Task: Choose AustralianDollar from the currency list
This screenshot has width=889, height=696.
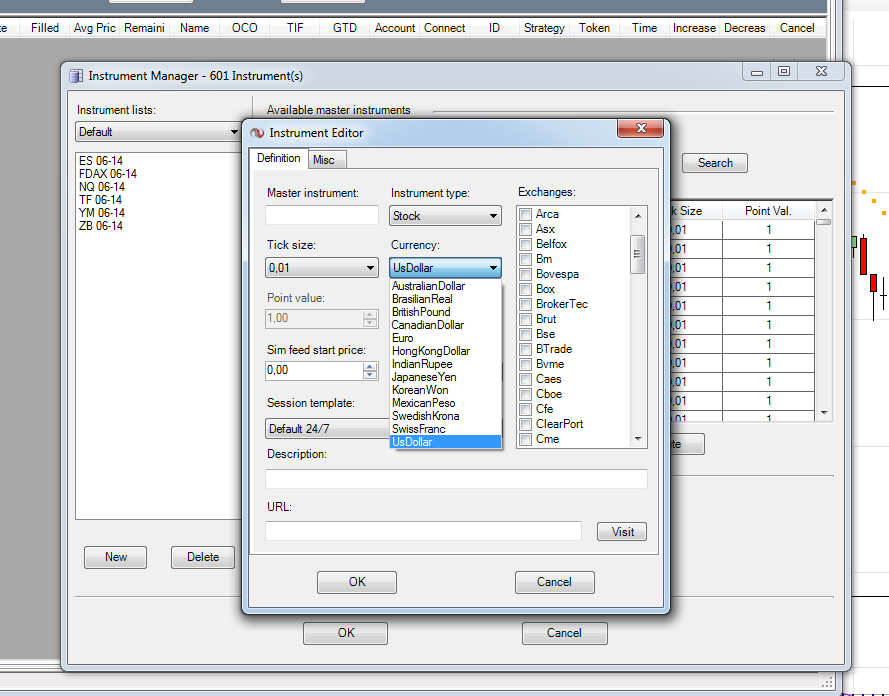Action: pos(446,286)
